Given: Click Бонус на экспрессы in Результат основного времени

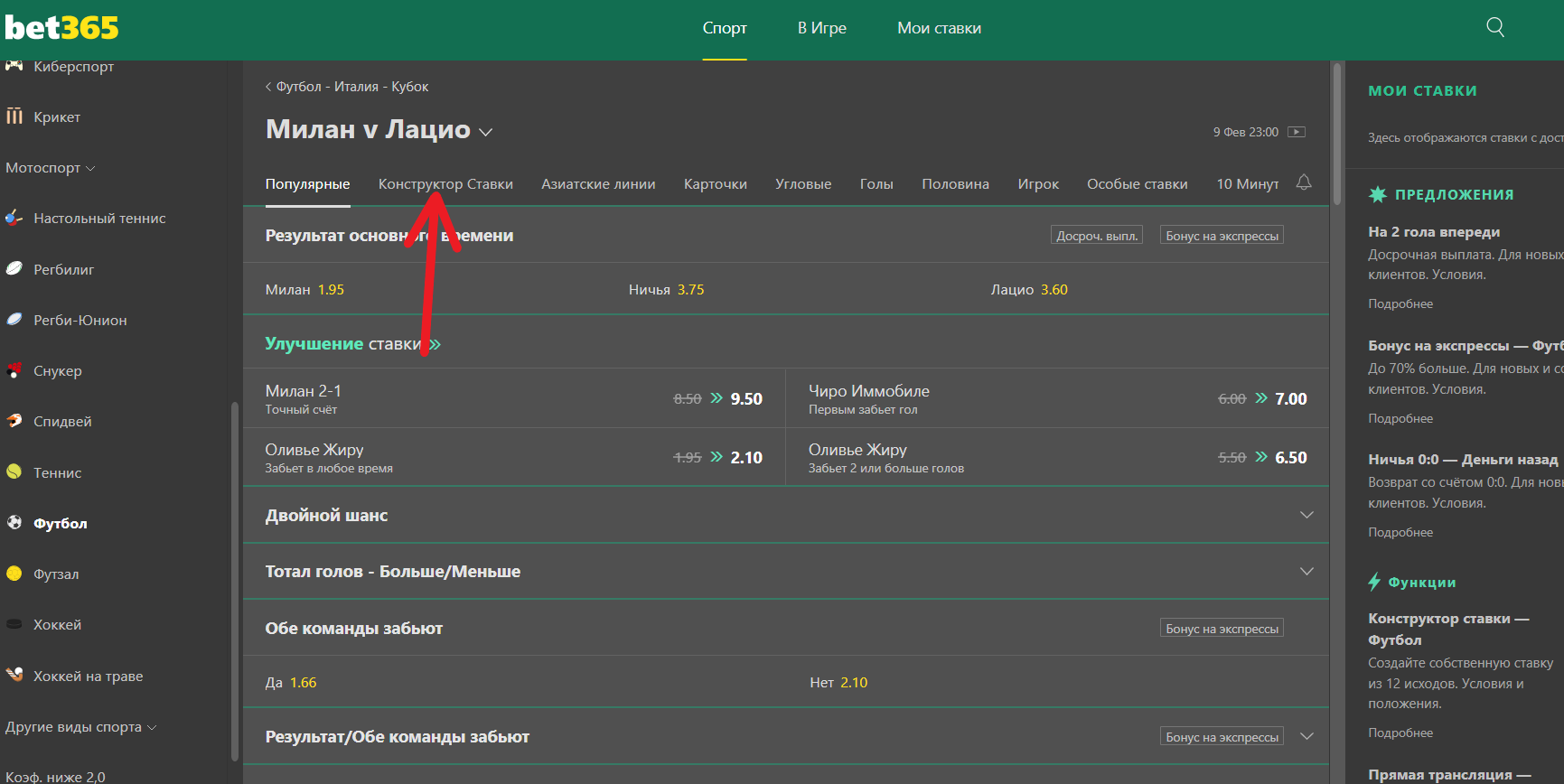Looking at the screenshot, I should 1222,235.
